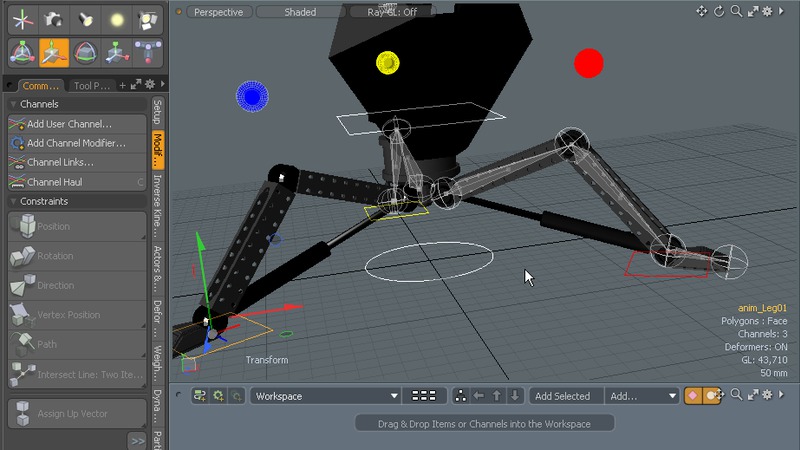This screenshot has height=450, width=800.
Task: Open the Dyna… vertical tab
Action: [158, 408]
